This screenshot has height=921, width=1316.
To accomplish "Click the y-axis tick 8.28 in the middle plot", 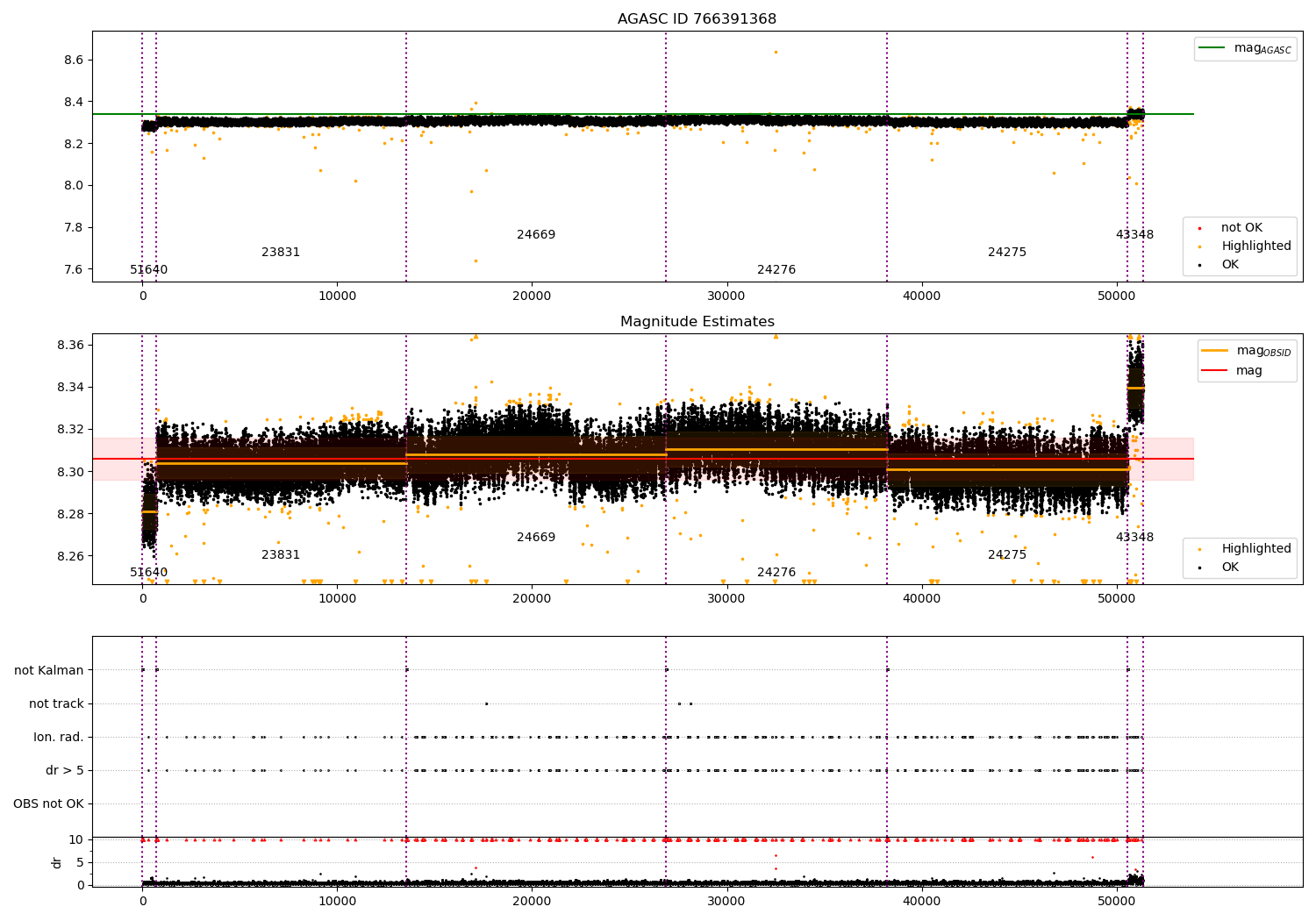I will 70,514.
